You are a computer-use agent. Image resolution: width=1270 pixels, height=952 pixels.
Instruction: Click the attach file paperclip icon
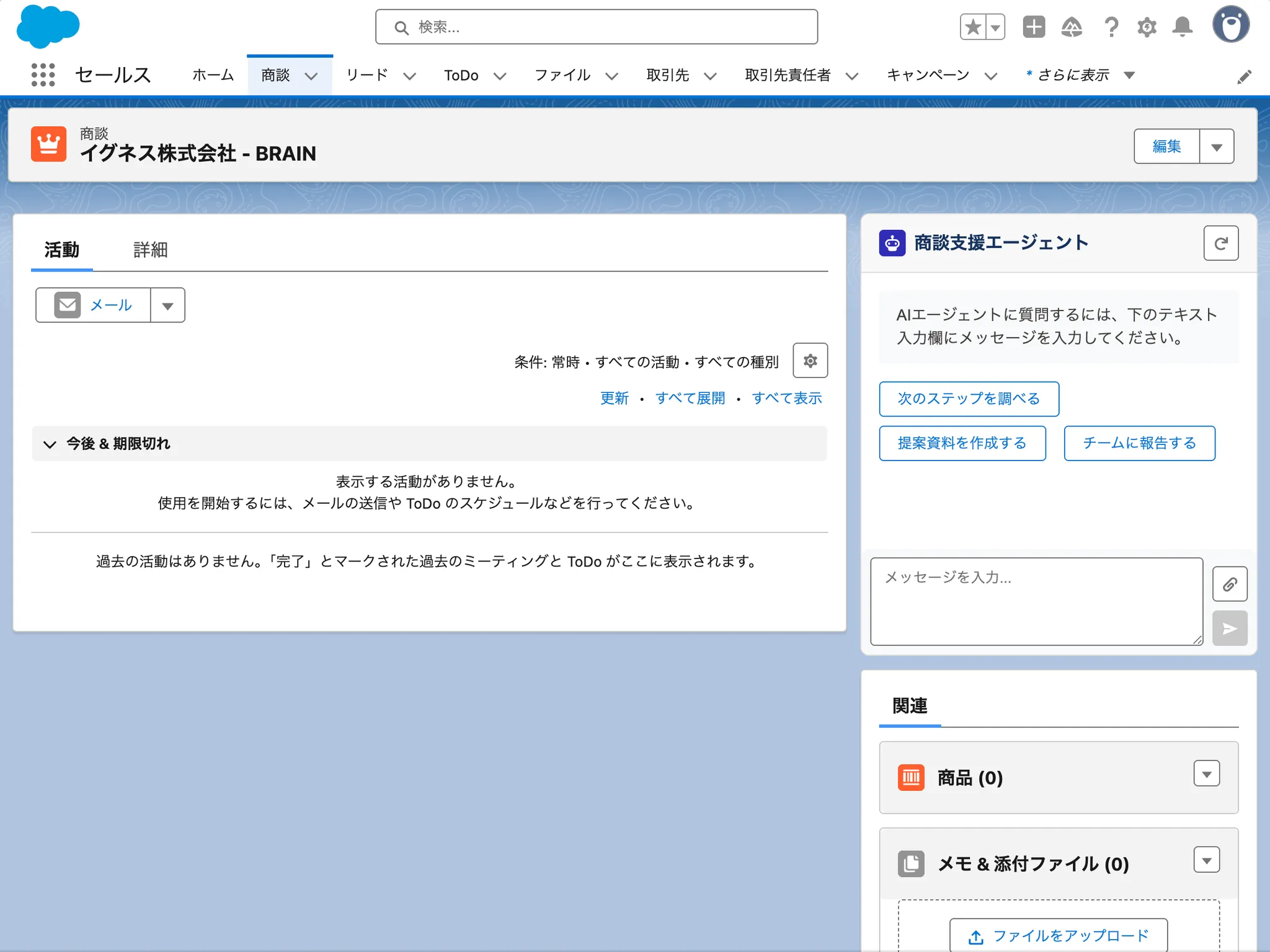[x=1230, y=584]
